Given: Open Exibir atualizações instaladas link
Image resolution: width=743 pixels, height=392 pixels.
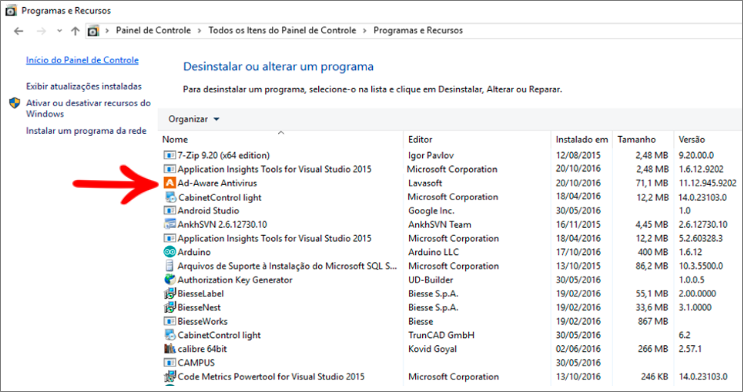Looking at the screenshot, I should tap(84, 86).
